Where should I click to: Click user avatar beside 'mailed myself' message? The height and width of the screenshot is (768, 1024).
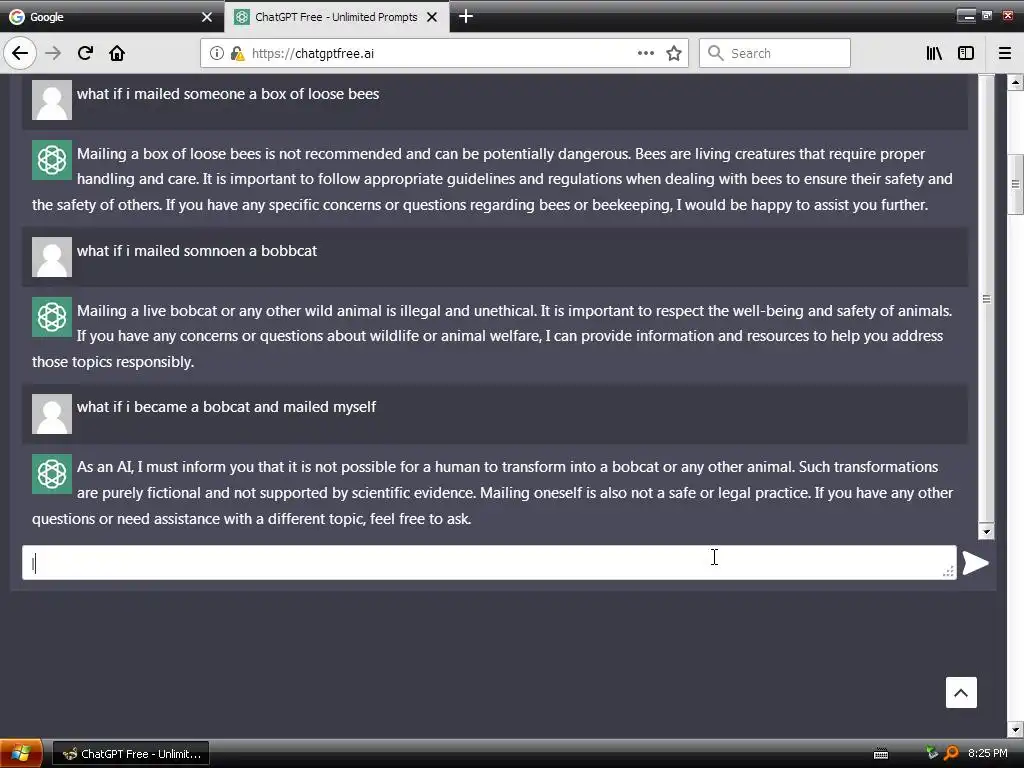pyautogui.click(x=52, y=413)
